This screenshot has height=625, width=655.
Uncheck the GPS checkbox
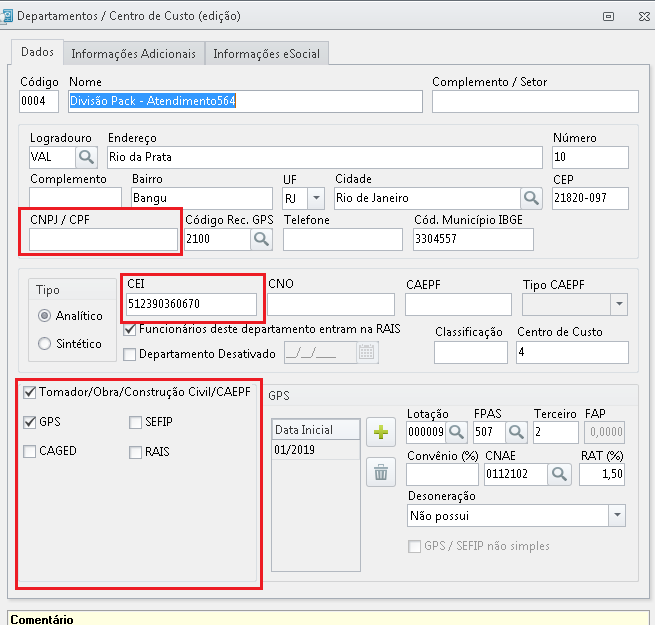[29, 422]
